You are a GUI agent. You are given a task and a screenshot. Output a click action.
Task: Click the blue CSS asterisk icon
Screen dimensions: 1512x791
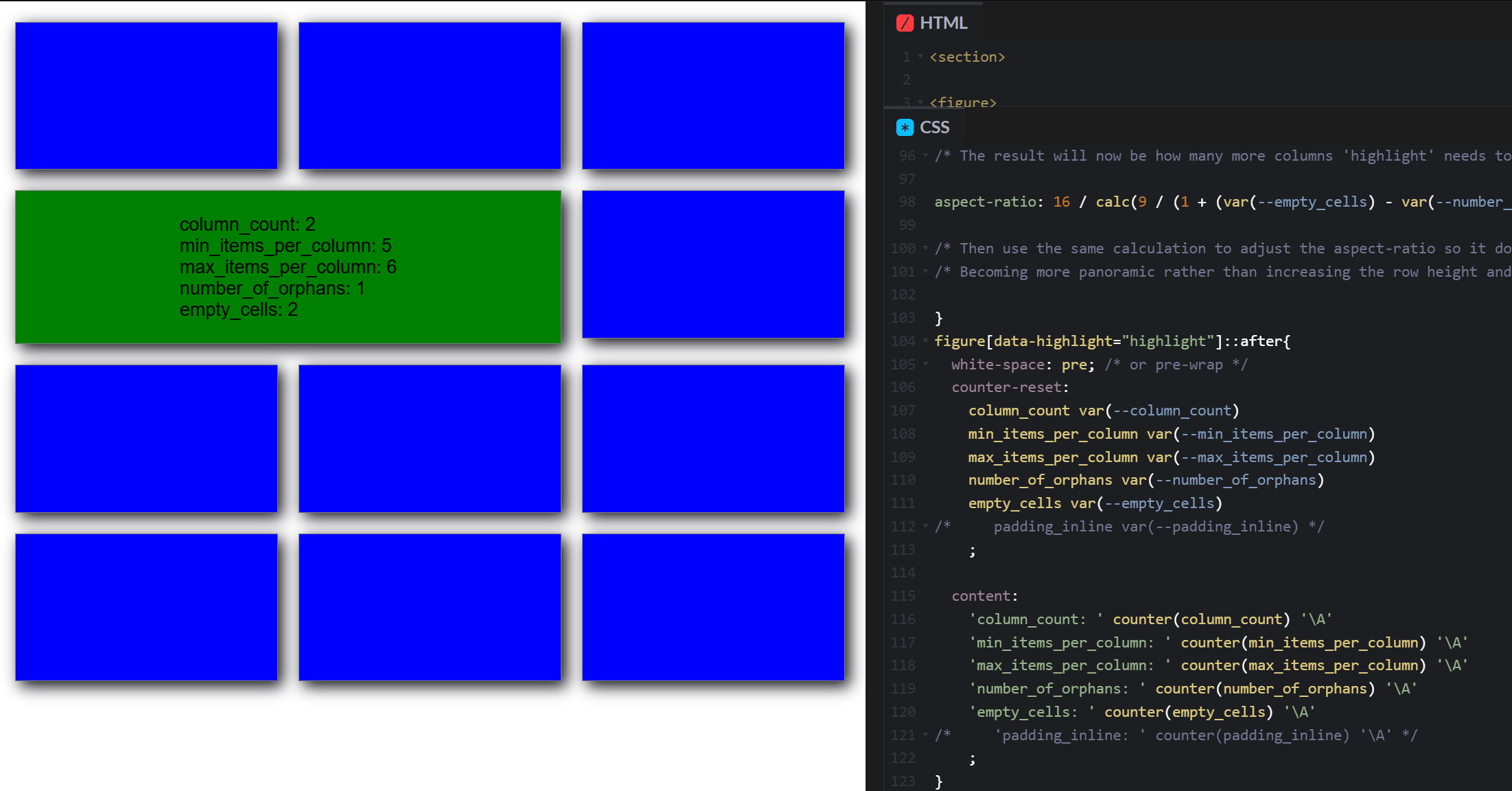click(905, 128)
